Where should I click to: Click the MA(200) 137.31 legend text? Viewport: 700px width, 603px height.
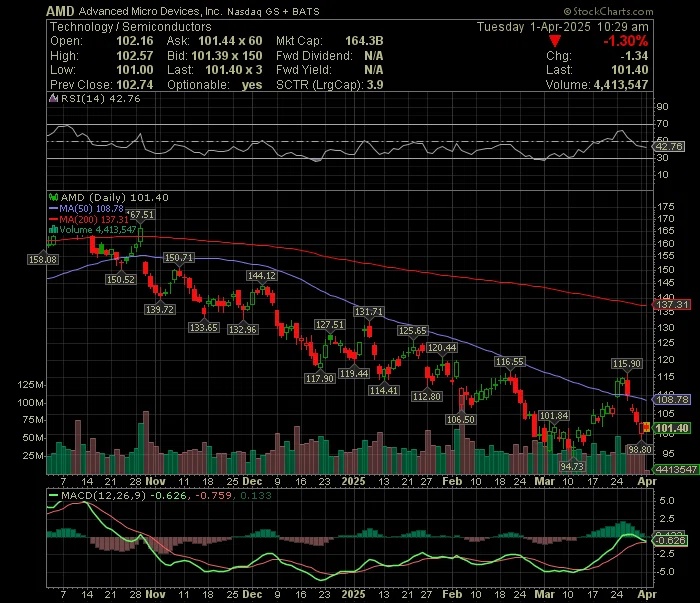point(94,219)
